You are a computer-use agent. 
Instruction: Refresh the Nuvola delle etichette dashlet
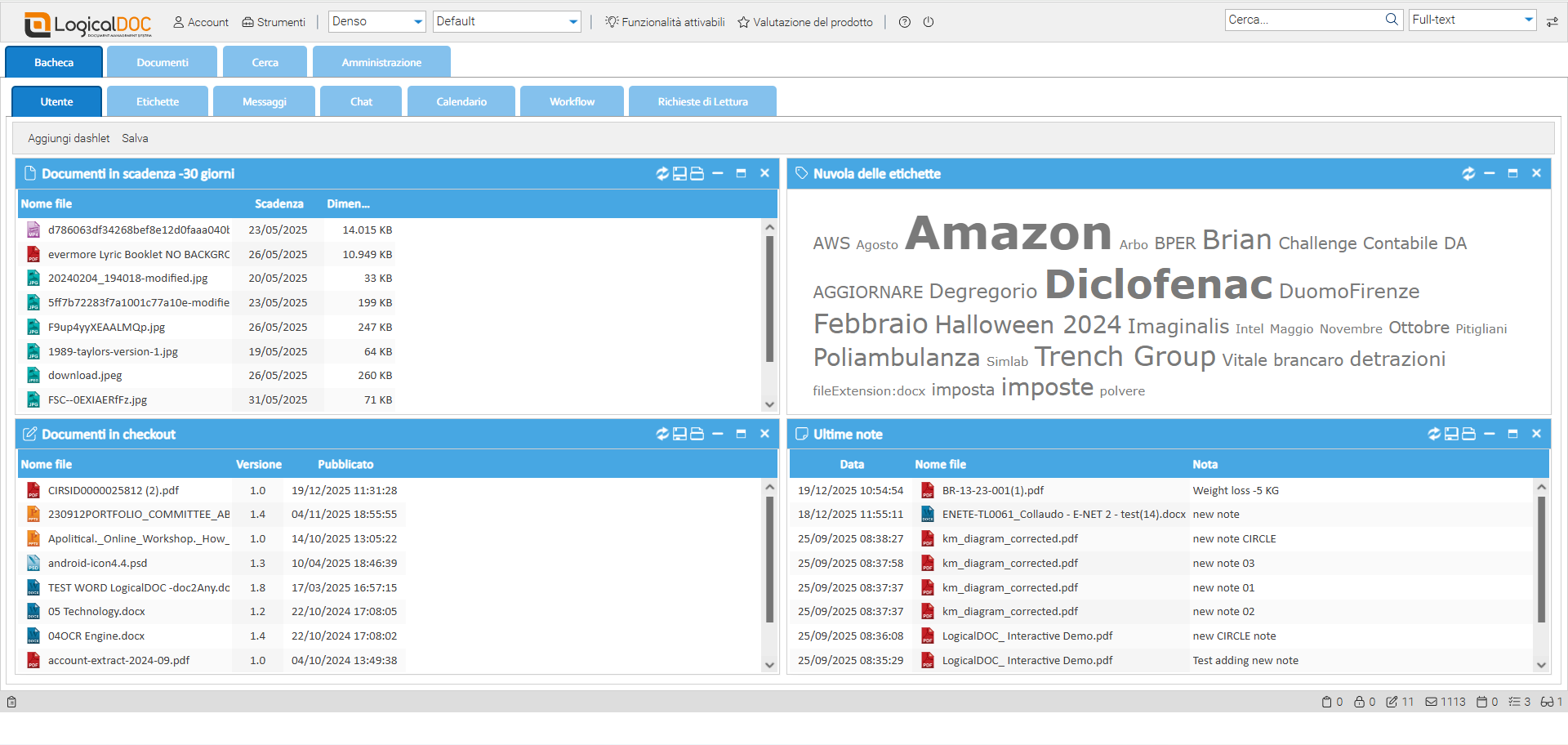tap(1468, 173)
